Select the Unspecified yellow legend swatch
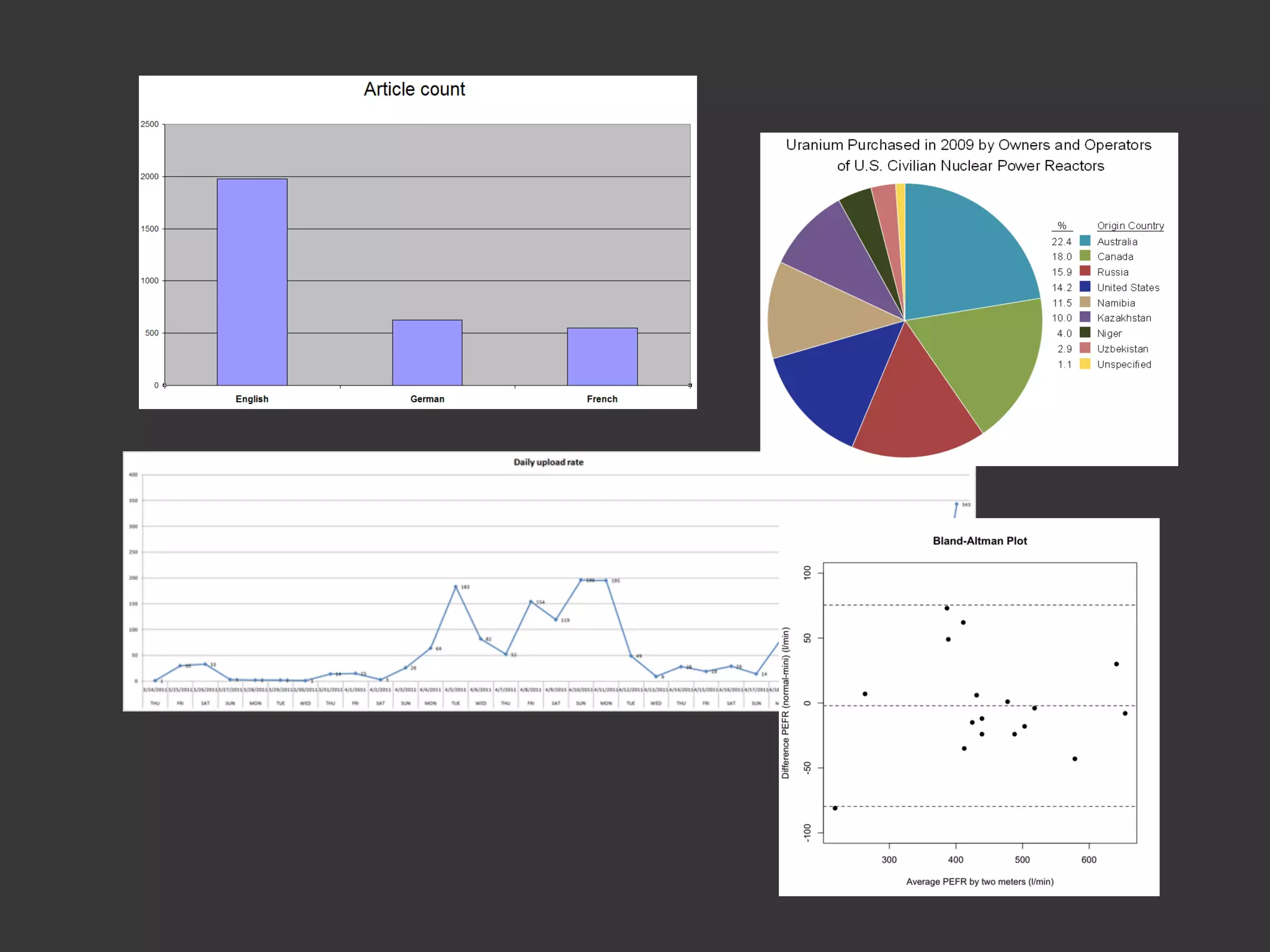 coord(1085,364)
